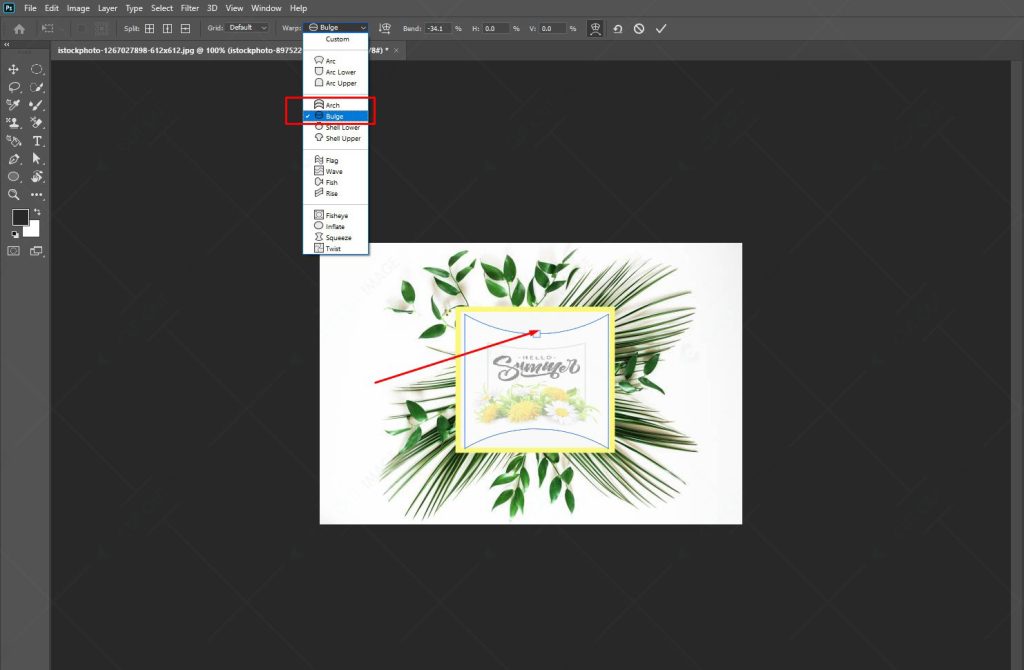Select the Move tool
The width and height of the screenshot is (1024, 670).
[x=14, y=69]
